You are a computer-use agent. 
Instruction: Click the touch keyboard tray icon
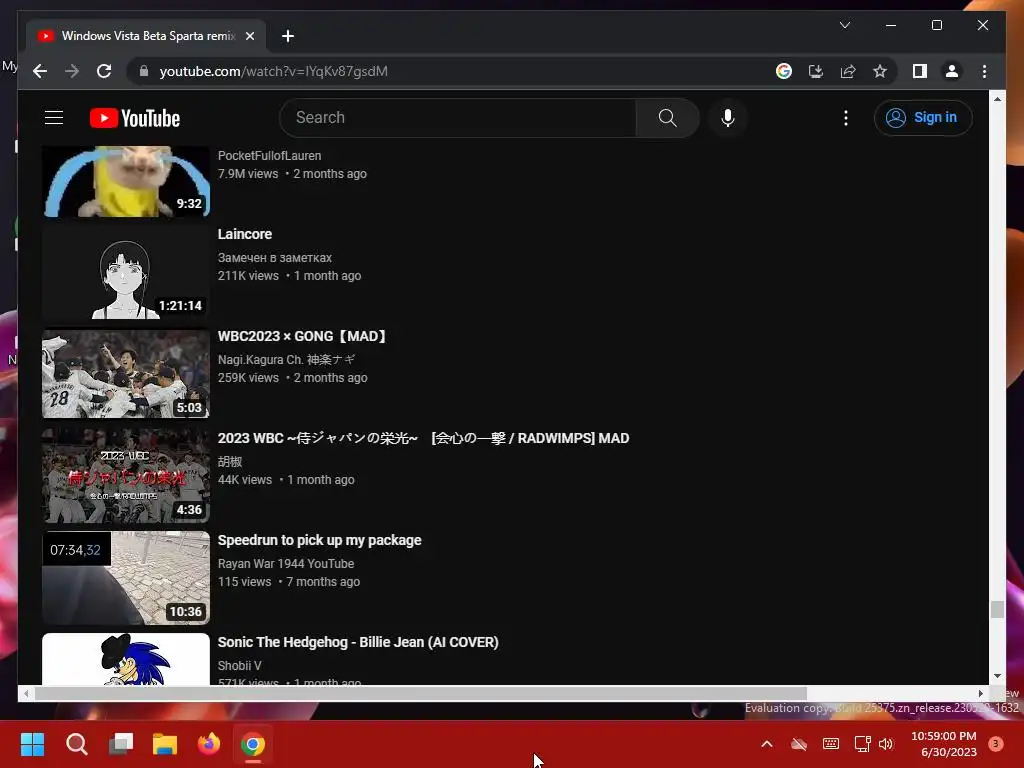(831, 744)
